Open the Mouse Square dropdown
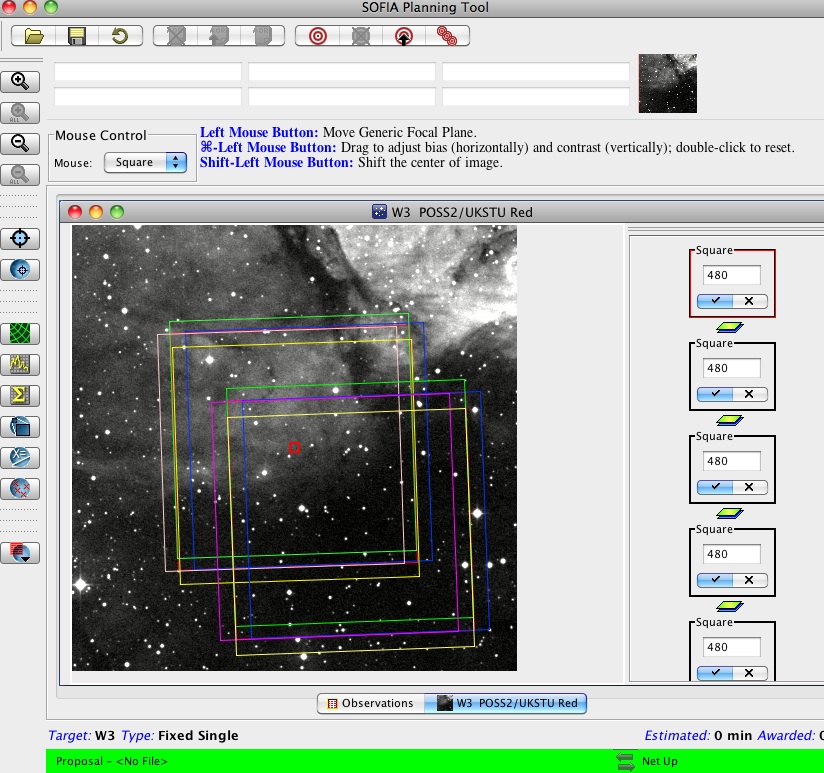The width and height of the screenshot is (824, 773). tap(146, 162)
